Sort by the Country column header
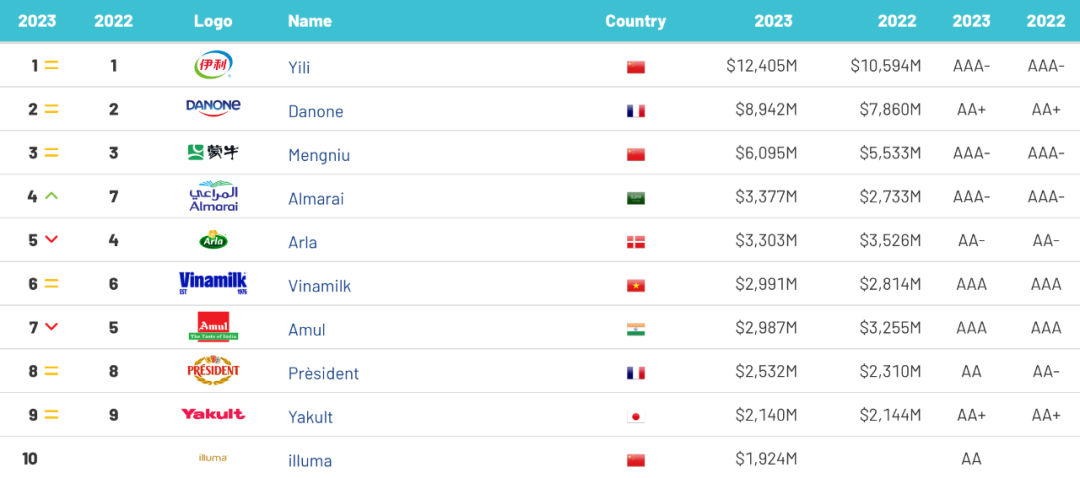 point(636,21)
